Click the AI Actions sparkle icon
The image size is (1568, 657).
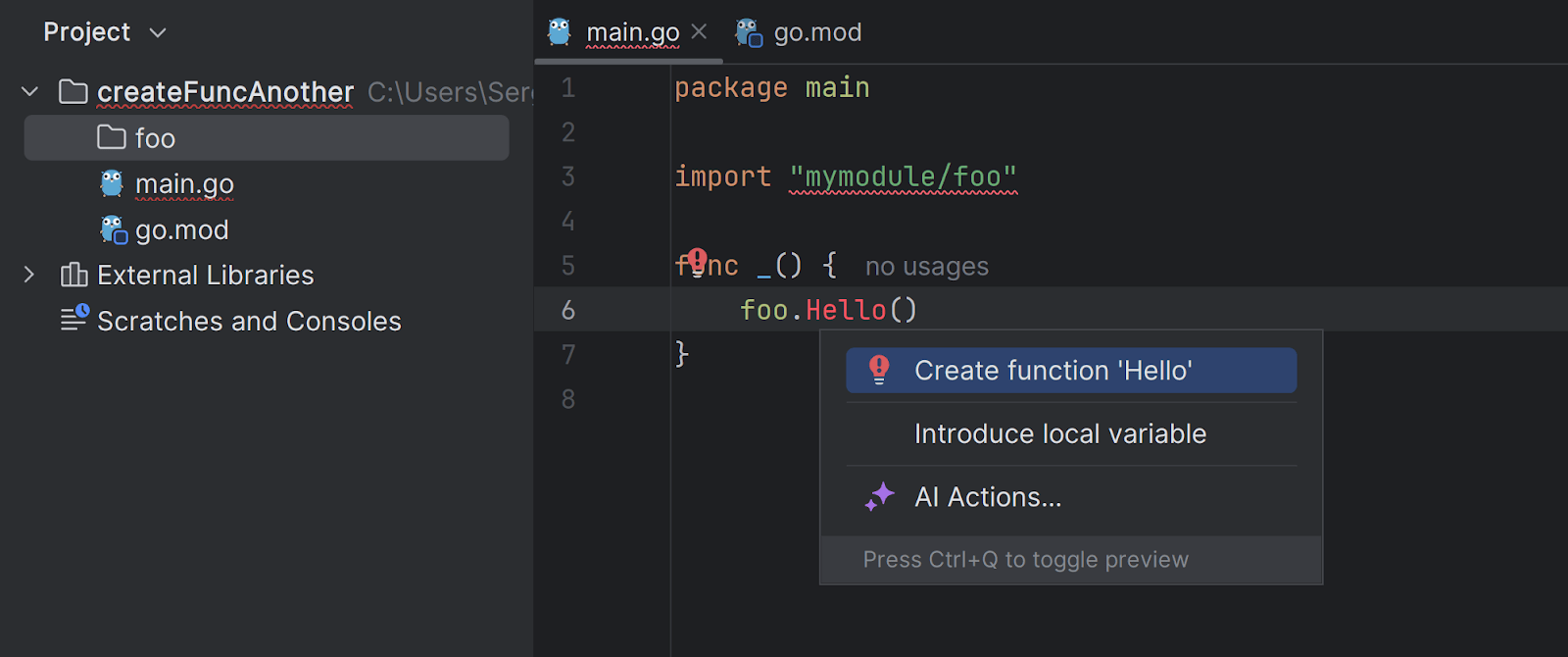point(879,497)
